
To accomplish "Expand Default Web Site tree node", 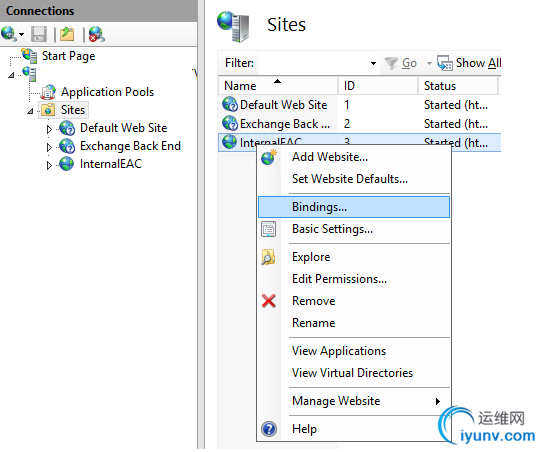I will 49,129.
